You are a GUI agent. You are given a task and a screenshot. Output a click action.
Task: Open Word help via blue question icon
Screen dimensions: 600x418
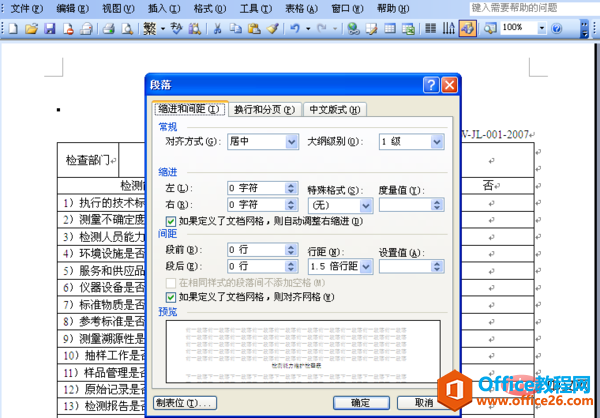[x=557, y=29]
